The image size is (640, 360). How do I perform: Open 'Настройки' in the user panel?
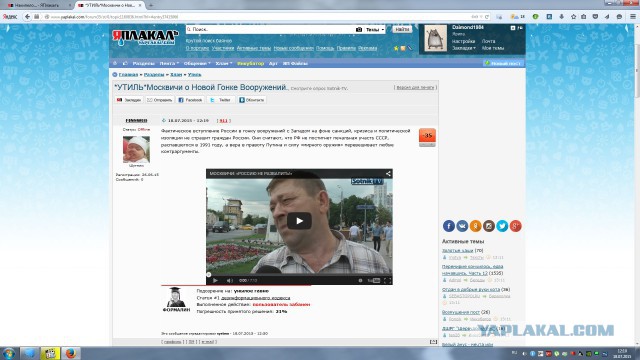(x=463, y=41)
